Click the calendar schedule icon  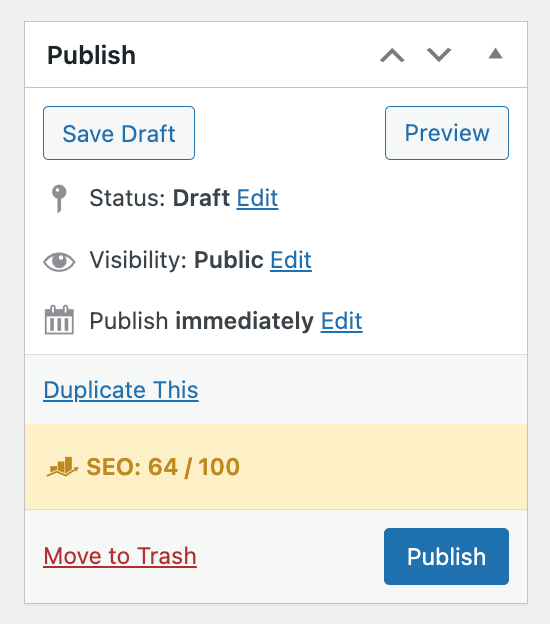(59, 320)
